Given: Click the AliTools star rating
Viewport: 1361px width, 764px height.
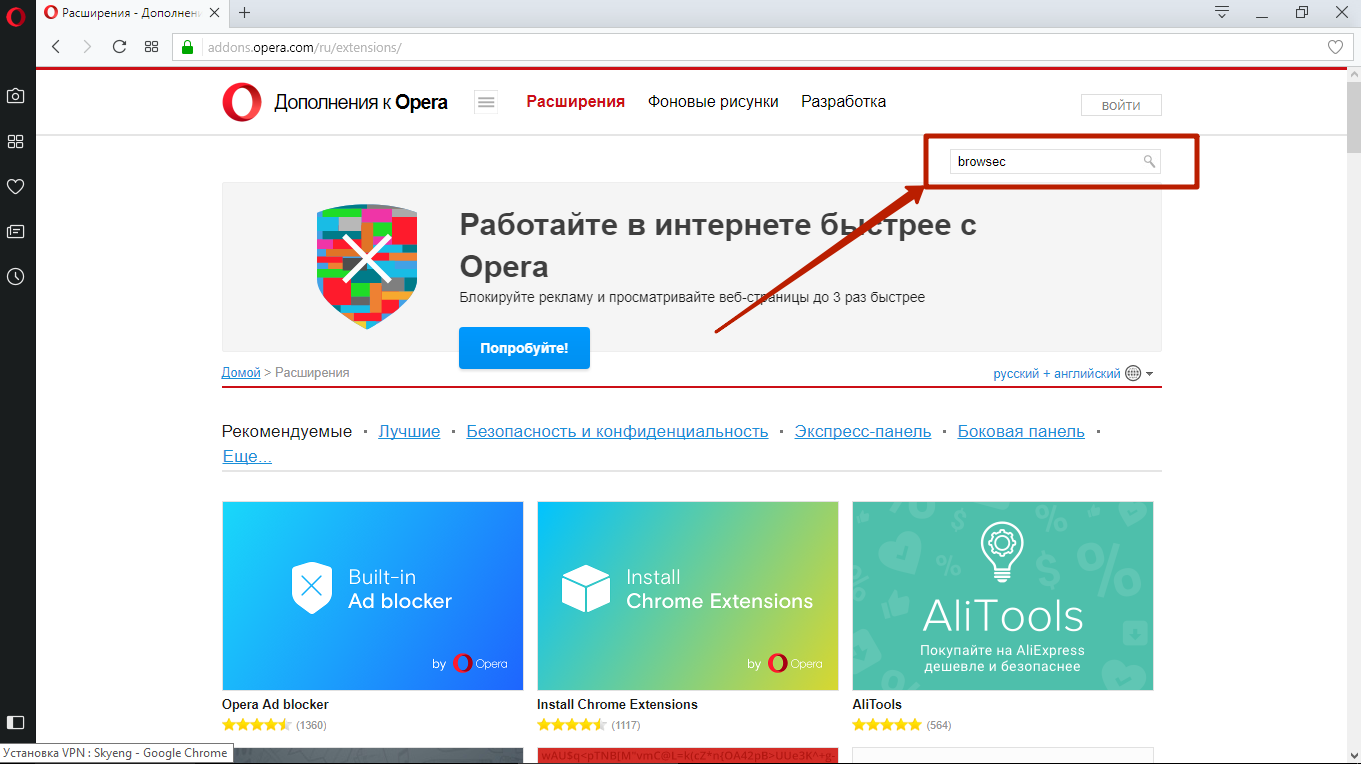Looking at the screenshot, I should (887, 725).
